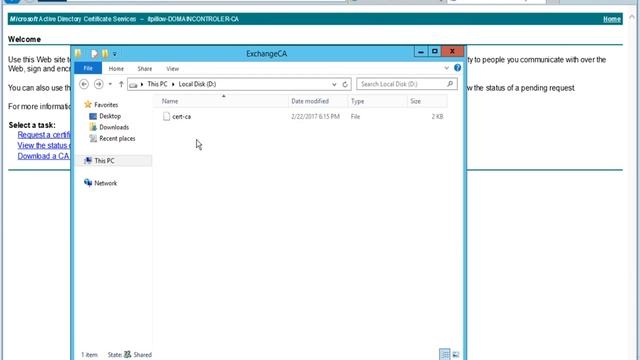Screen dimensions: 640x360
Task: Click the address bar drive icon
Action: tap(133, 84)
